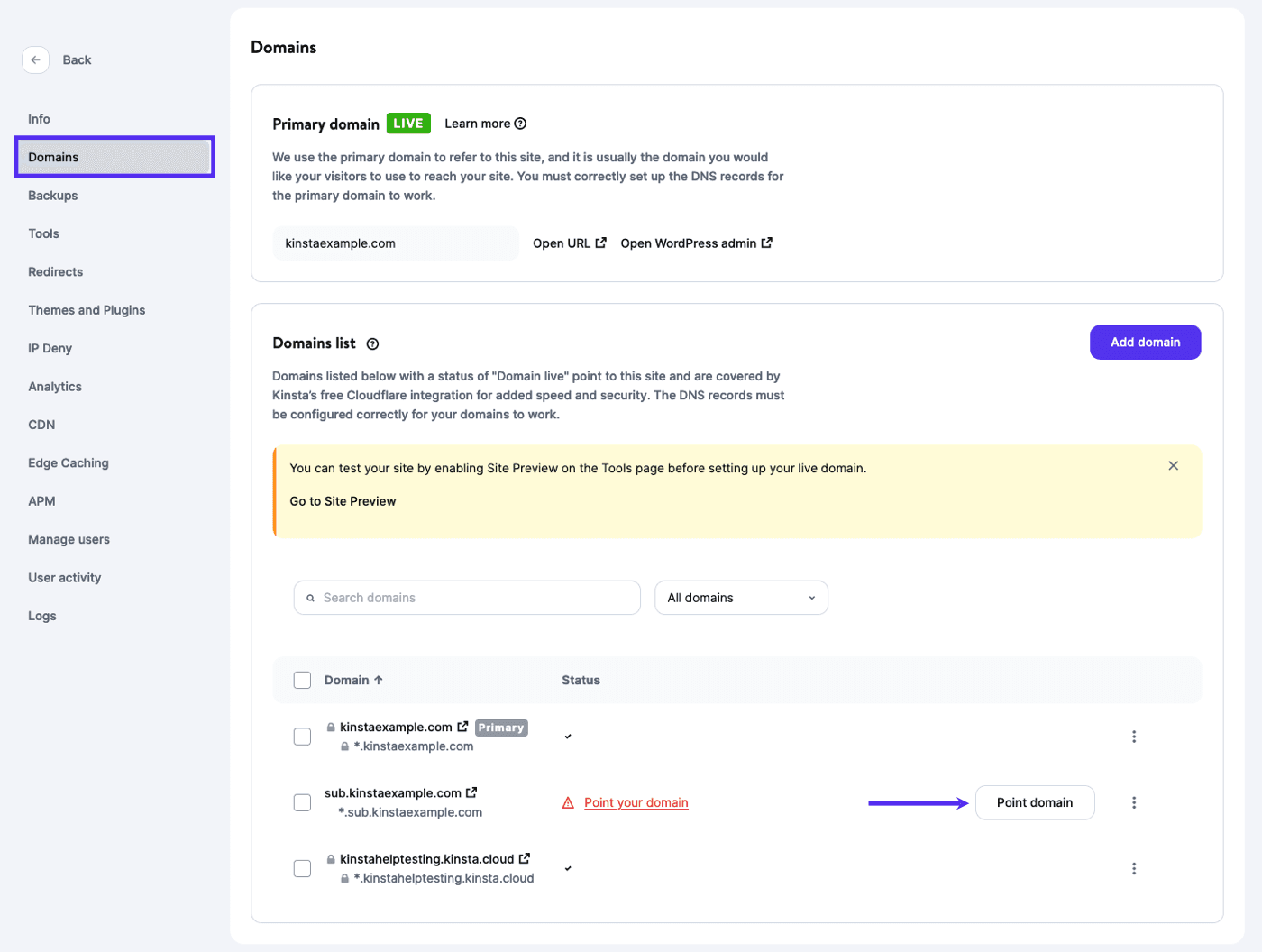Click the Add domain button

pos(1145,343)
